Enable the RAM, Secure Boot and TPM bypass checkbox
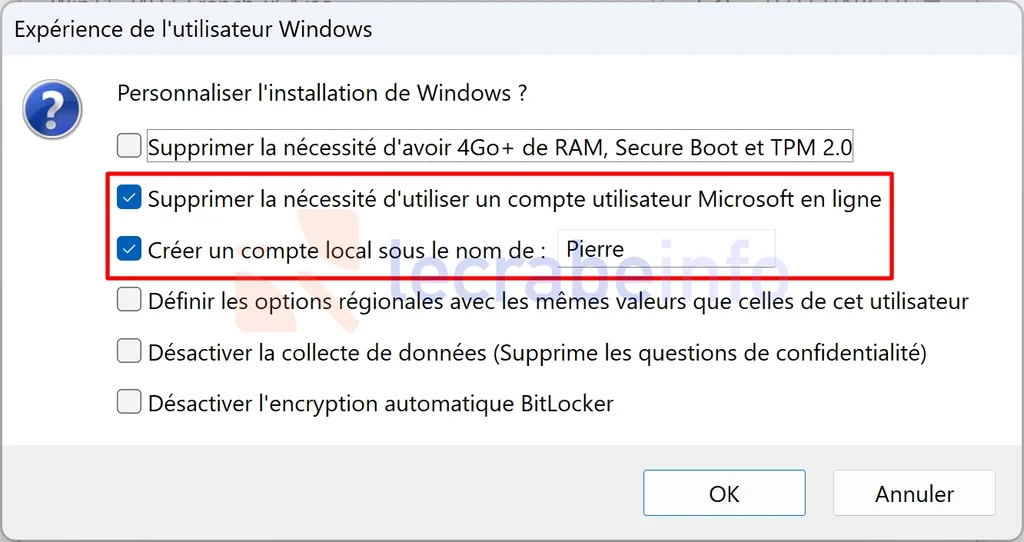 click(x=129, y=147)
